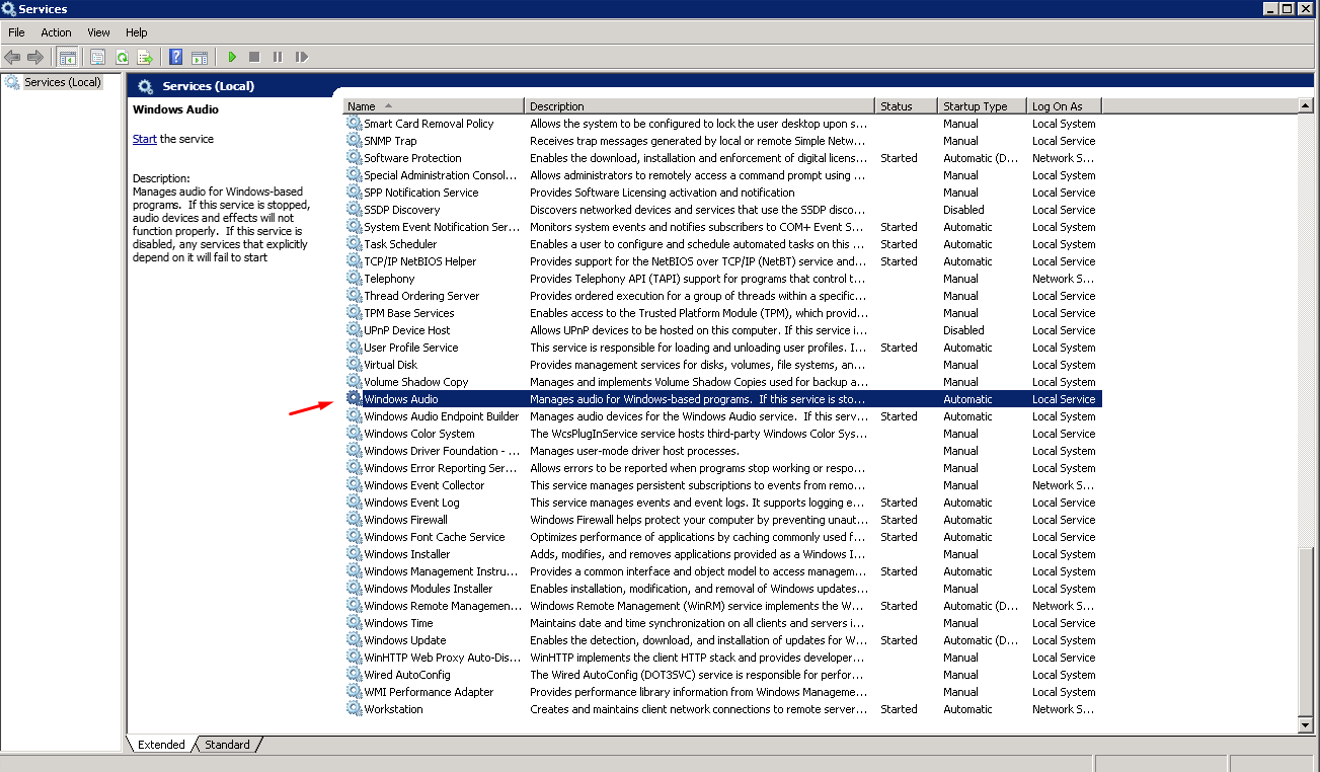Screen dimensions: 1320x772
Task: Open Help via blue question mark icon
Action: click(176, 57)
